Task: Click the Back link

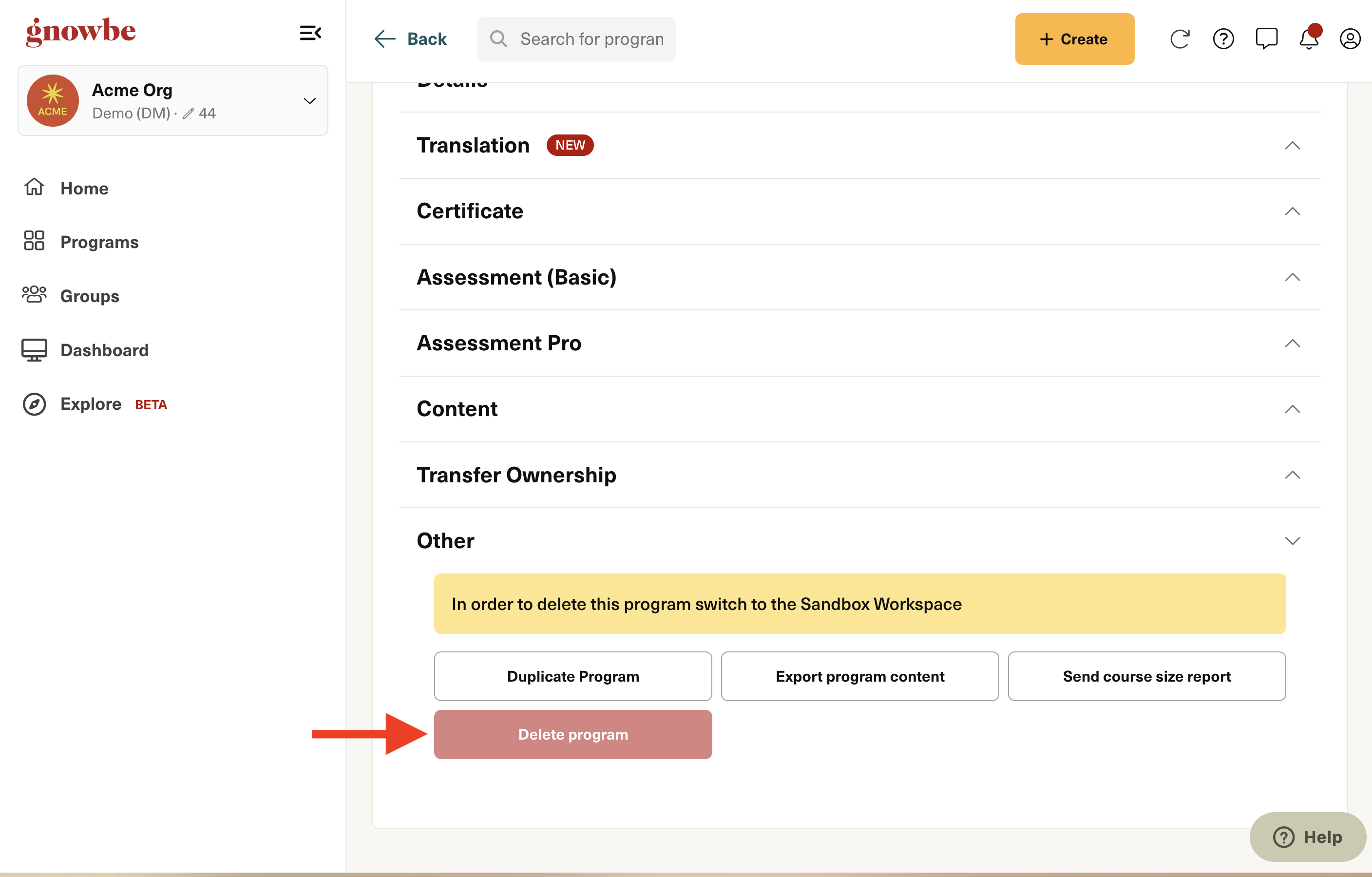Action: (x=427, y=39)
